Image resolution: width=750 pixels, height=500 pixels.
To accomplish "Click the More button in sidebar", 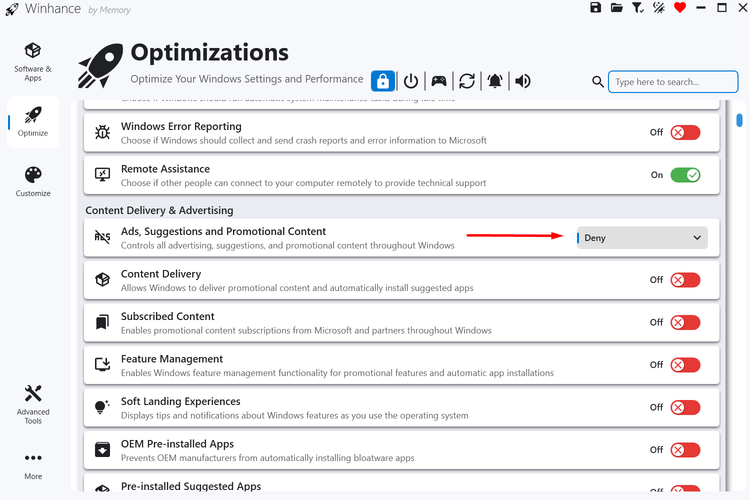I will click(33, 464).
